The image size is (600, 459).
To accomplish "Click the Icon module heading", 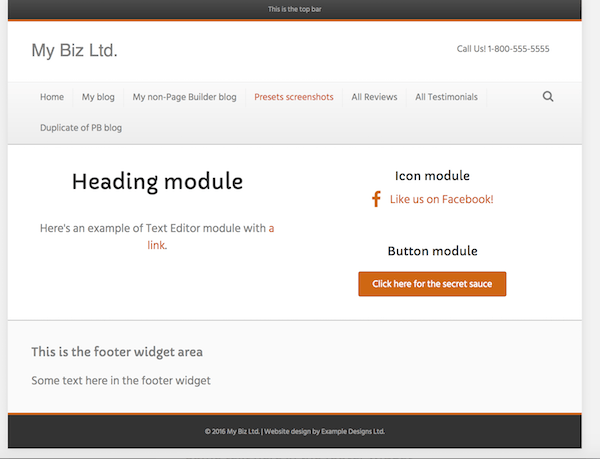I will [432, 176].
